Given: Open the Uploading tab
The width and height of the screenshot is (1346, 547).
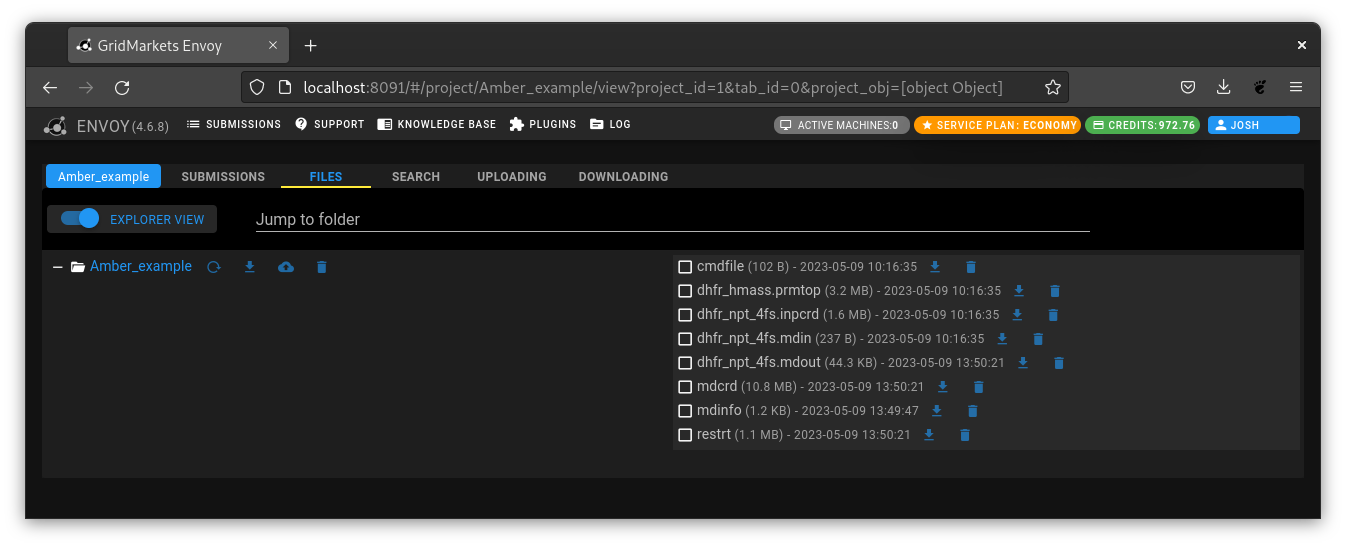Looking at the screenshot, I should (512, 177).
